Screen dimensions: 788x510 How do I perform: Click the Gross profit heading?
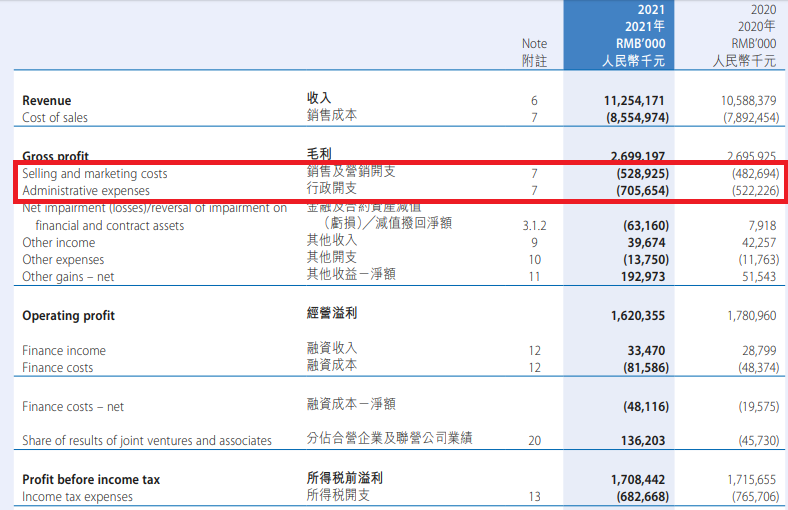[x=55, y=156]
